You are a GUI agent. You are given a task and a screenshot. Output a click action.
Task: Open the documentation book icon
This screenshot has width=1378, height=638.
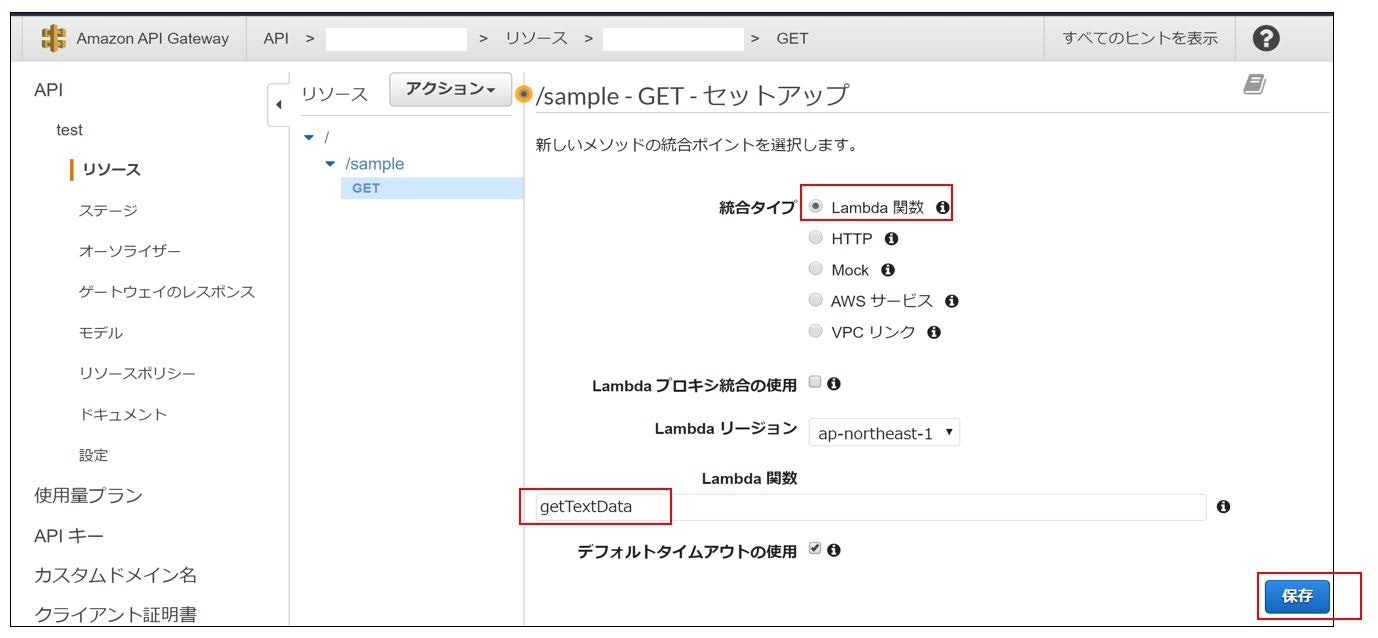pyautogui.click(x=1254, y=86)
